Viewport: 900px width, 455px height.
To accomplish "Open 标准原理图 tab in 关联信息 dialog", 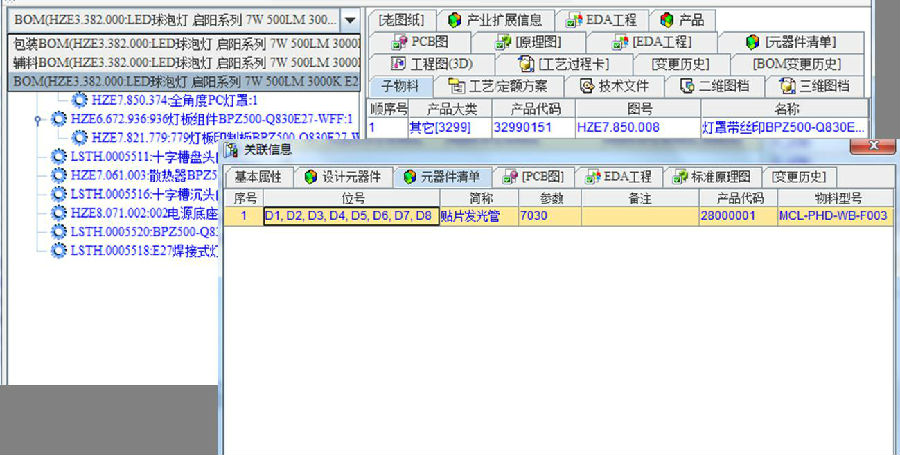I will [x=713, y=177].
